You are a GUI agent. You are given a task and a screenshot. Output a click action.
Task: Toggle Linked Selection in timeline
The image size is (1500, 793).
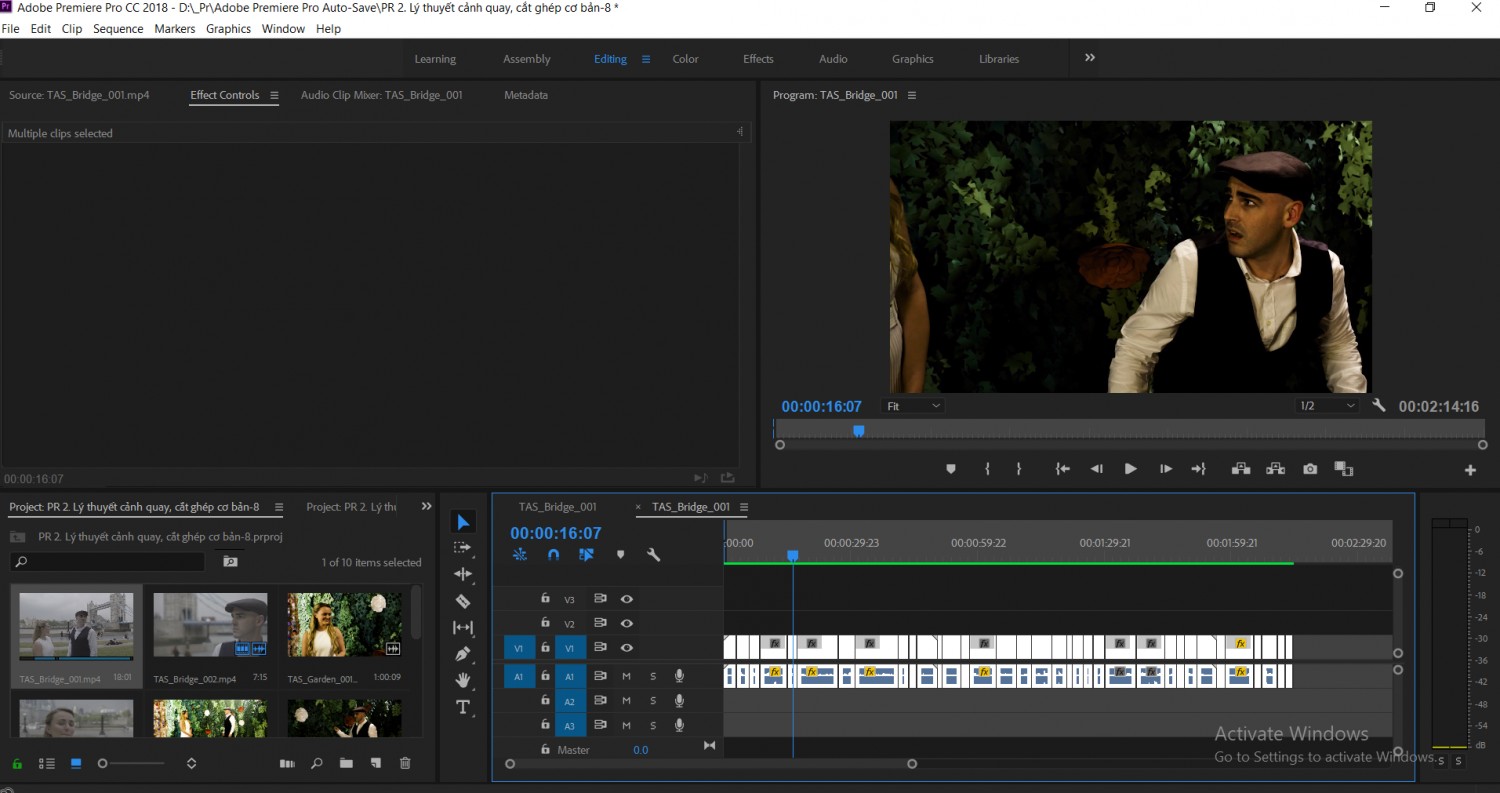[x=587, y=555]
